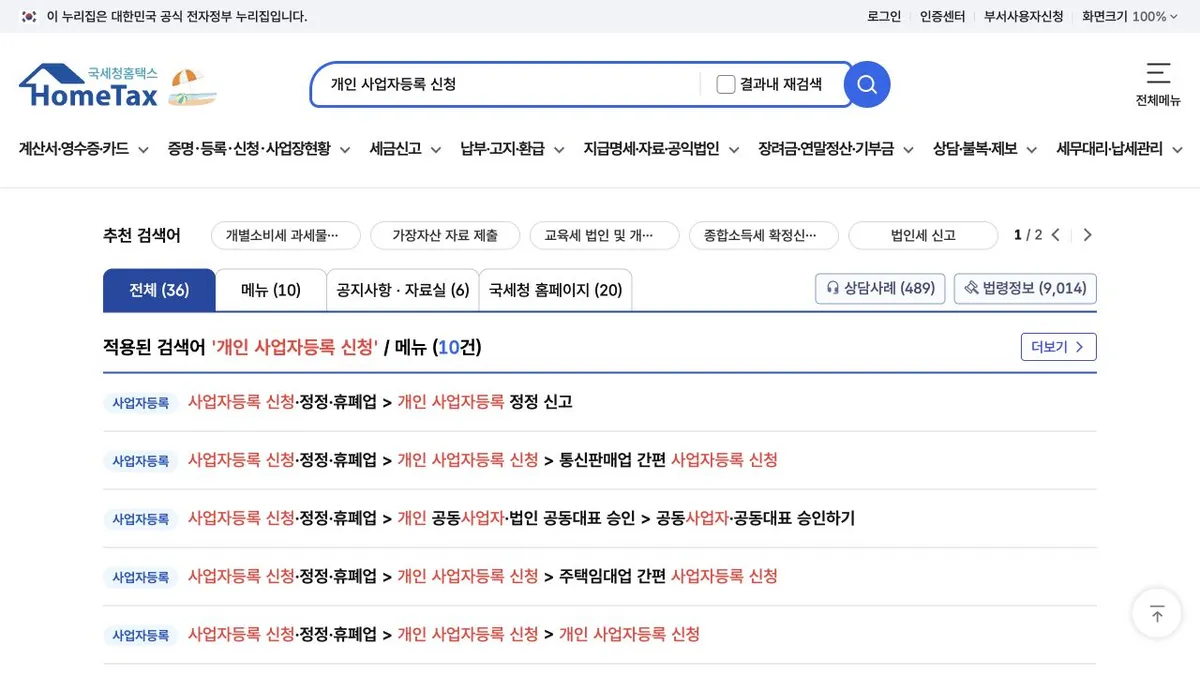Click 사업자등록 tag on 정정 신고 row
1200x675 pixels.
point(140,403)
